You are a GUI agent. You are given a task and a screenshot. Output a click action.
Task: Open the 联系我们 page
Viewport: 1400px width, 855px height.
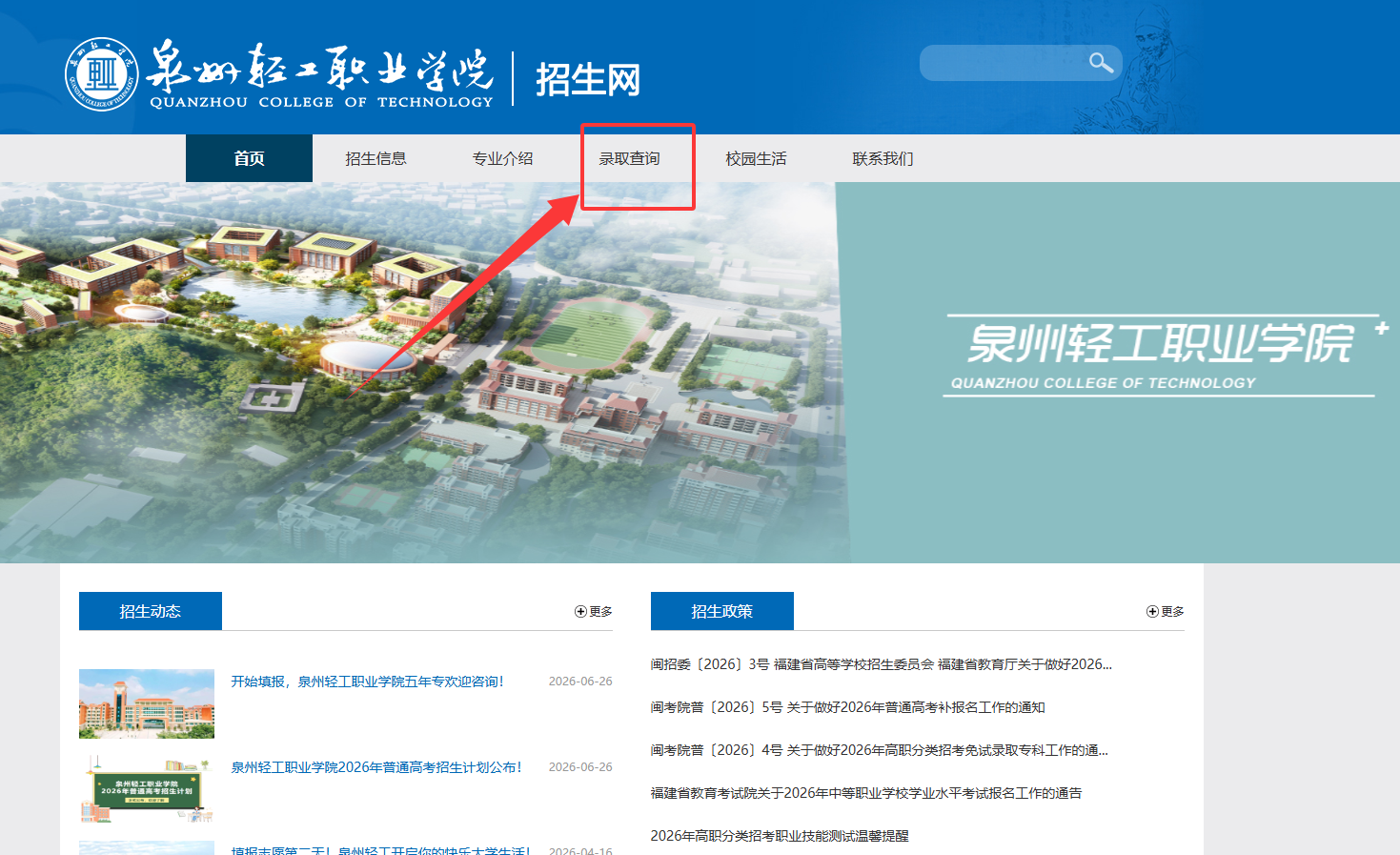click(883, 158)
